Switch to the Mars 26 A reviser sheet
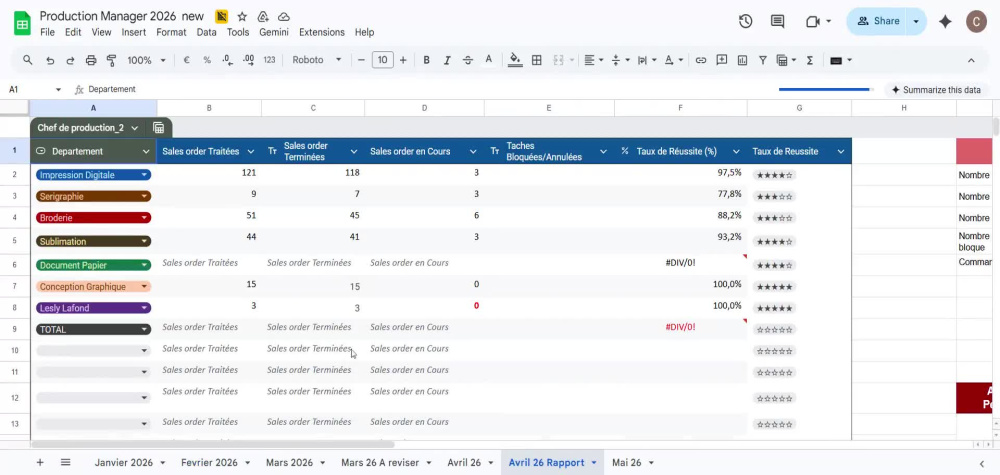Viewport: 1000px width, 475px height. tap(380, 462)
